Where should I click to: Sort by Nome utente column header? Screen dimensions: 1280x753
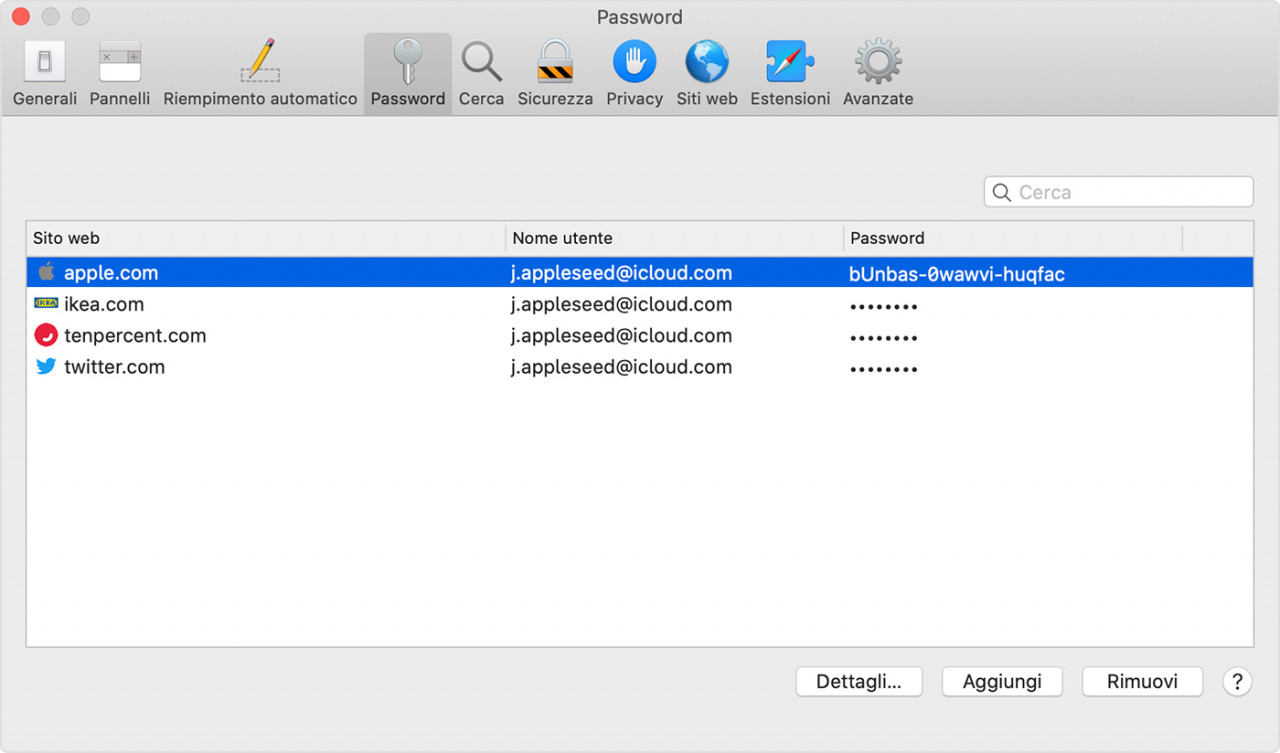tap(675, 238)
